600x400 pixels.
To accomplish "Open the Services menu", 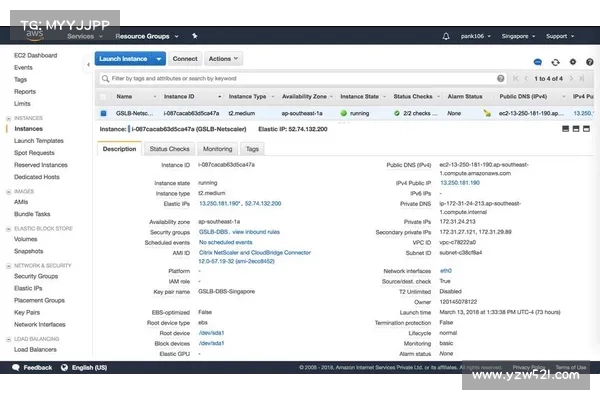I will coord(85,36).
